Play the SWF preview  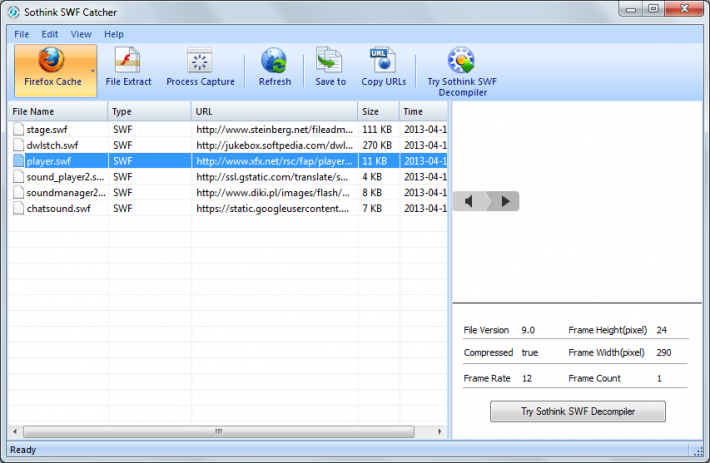click(x=504, y=201)
